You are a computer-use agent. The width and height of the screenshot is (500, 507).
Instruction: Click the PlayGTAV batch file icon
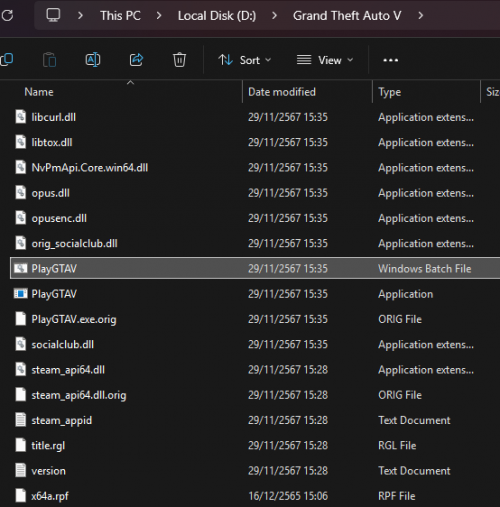click(21, 268)
